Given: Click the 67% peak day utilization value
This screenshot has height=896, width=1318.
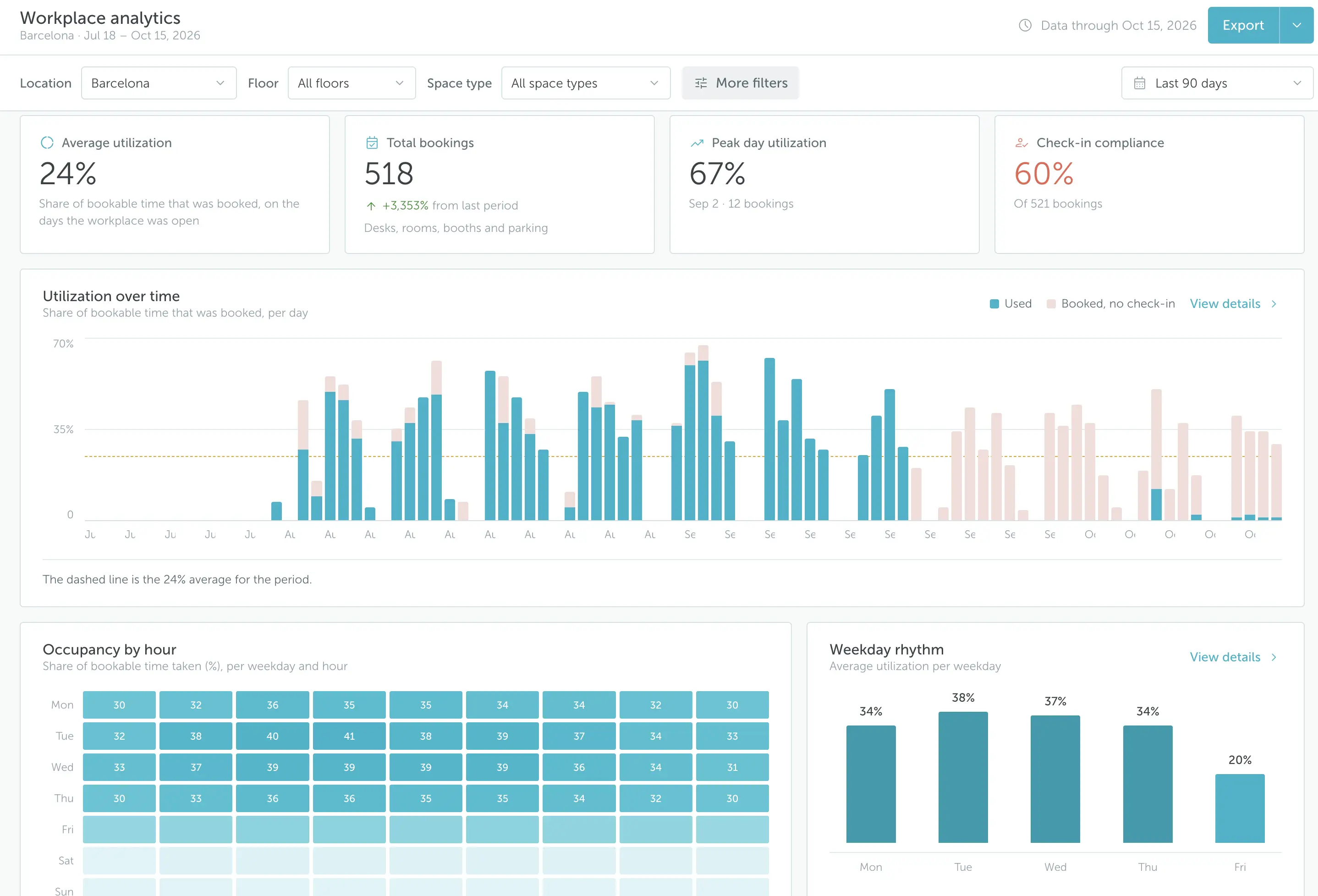Looking at the screenshot, I should (x=717, y=174).
